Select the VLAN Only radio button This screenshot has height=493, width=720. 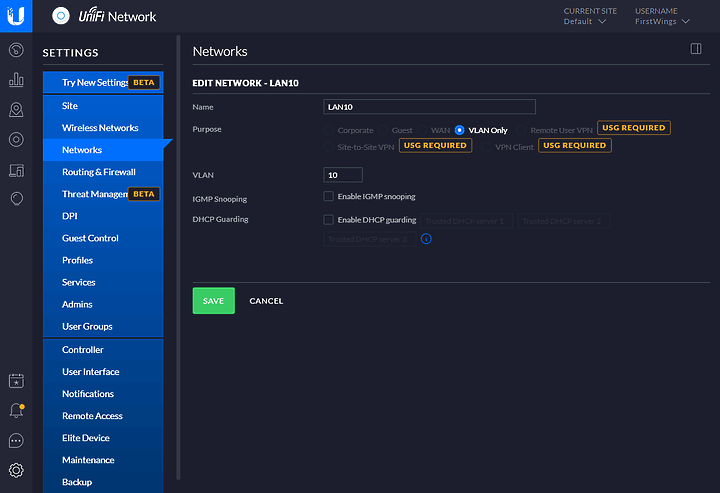click(459, 130)
